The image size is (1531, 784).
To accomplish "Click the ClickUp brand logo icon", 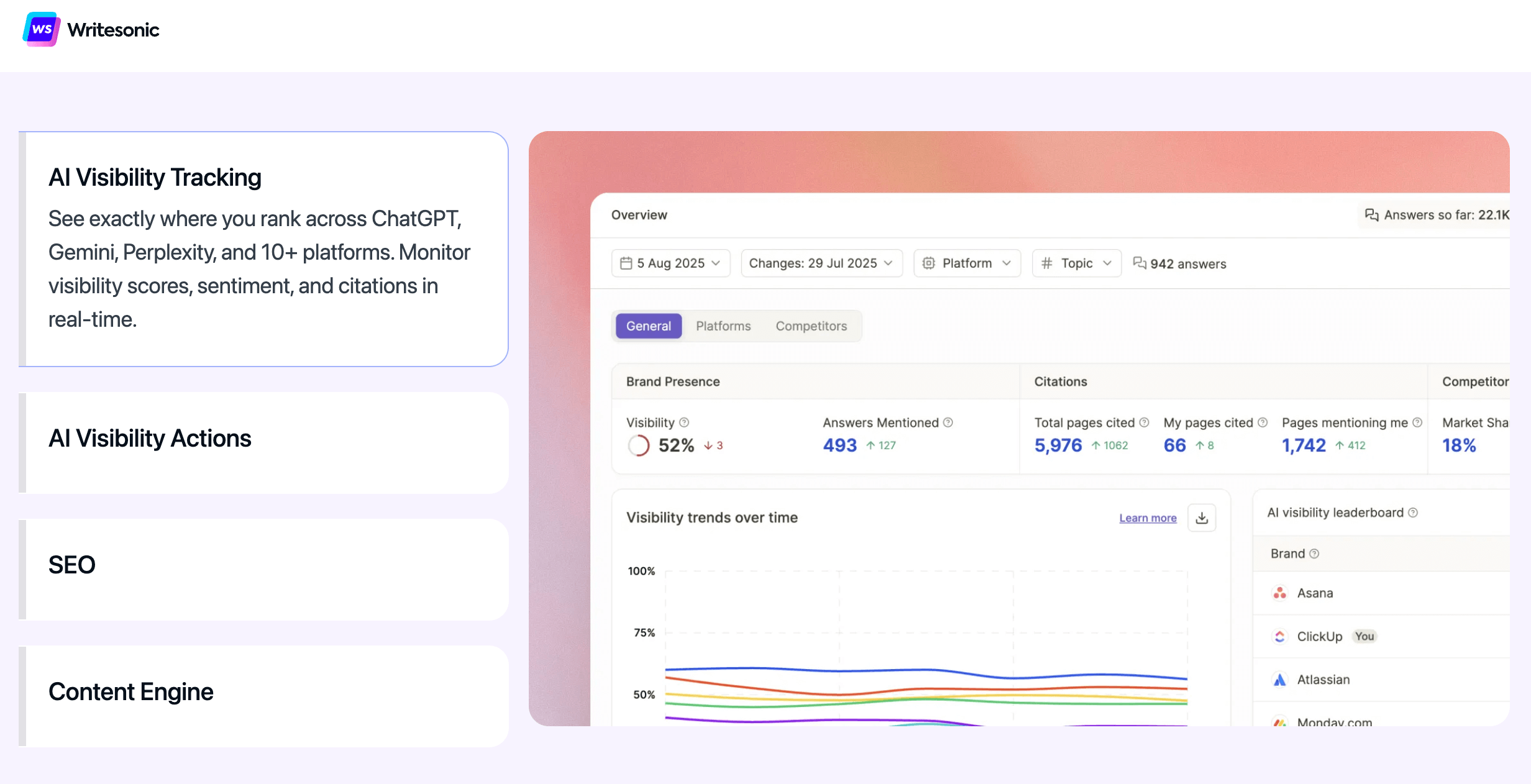I will pyautogui.click(x=1279, y=637).
